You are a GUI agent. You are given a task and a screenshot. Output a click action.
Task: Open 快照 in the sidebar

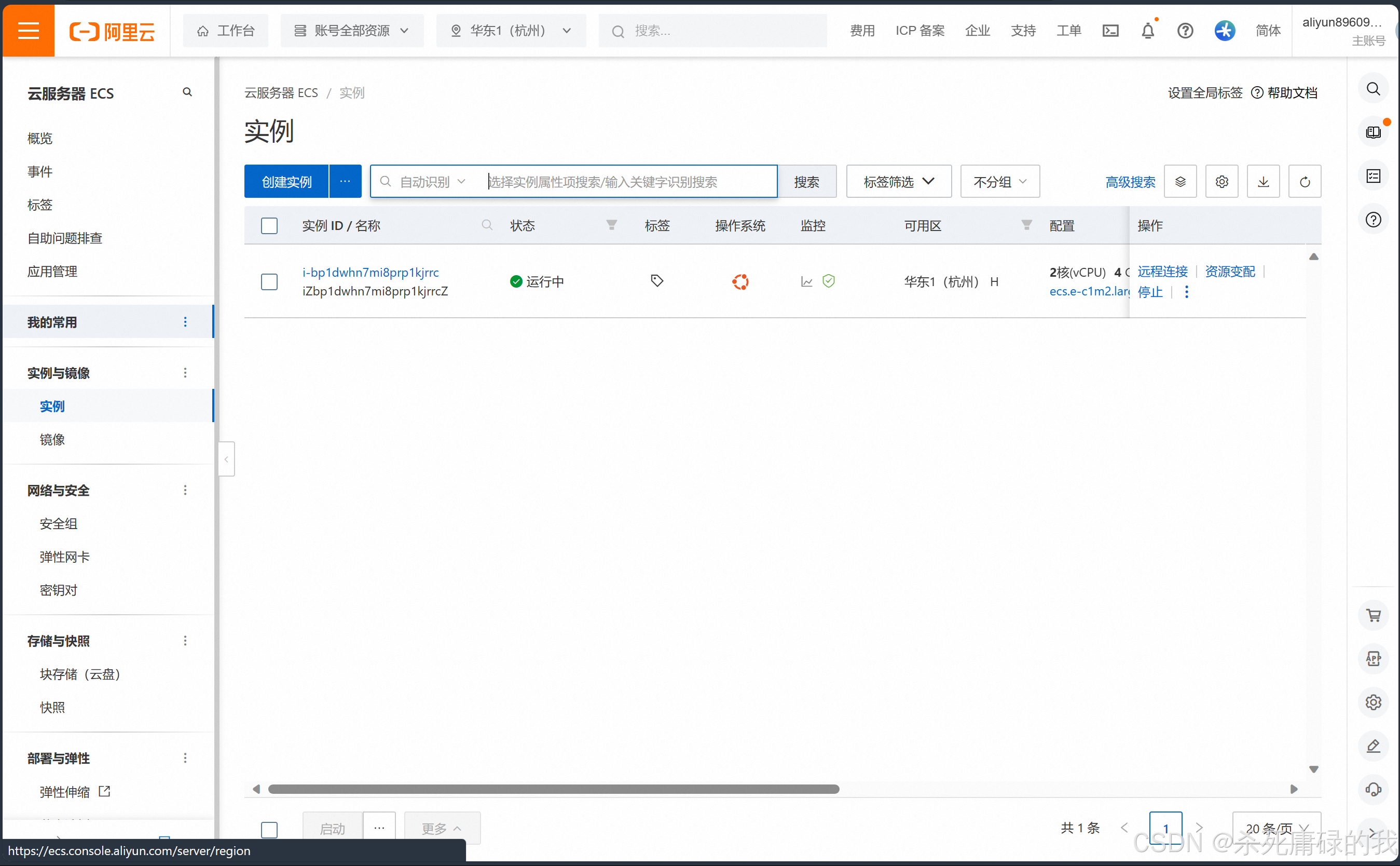pos(52,707)
